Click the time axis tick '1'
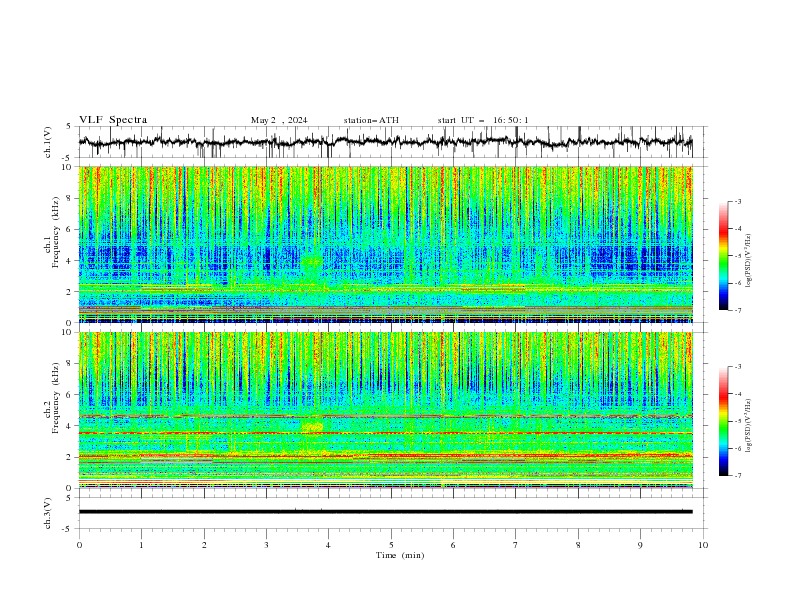Viewport: 792px width, 612px height. coord(141,545)
